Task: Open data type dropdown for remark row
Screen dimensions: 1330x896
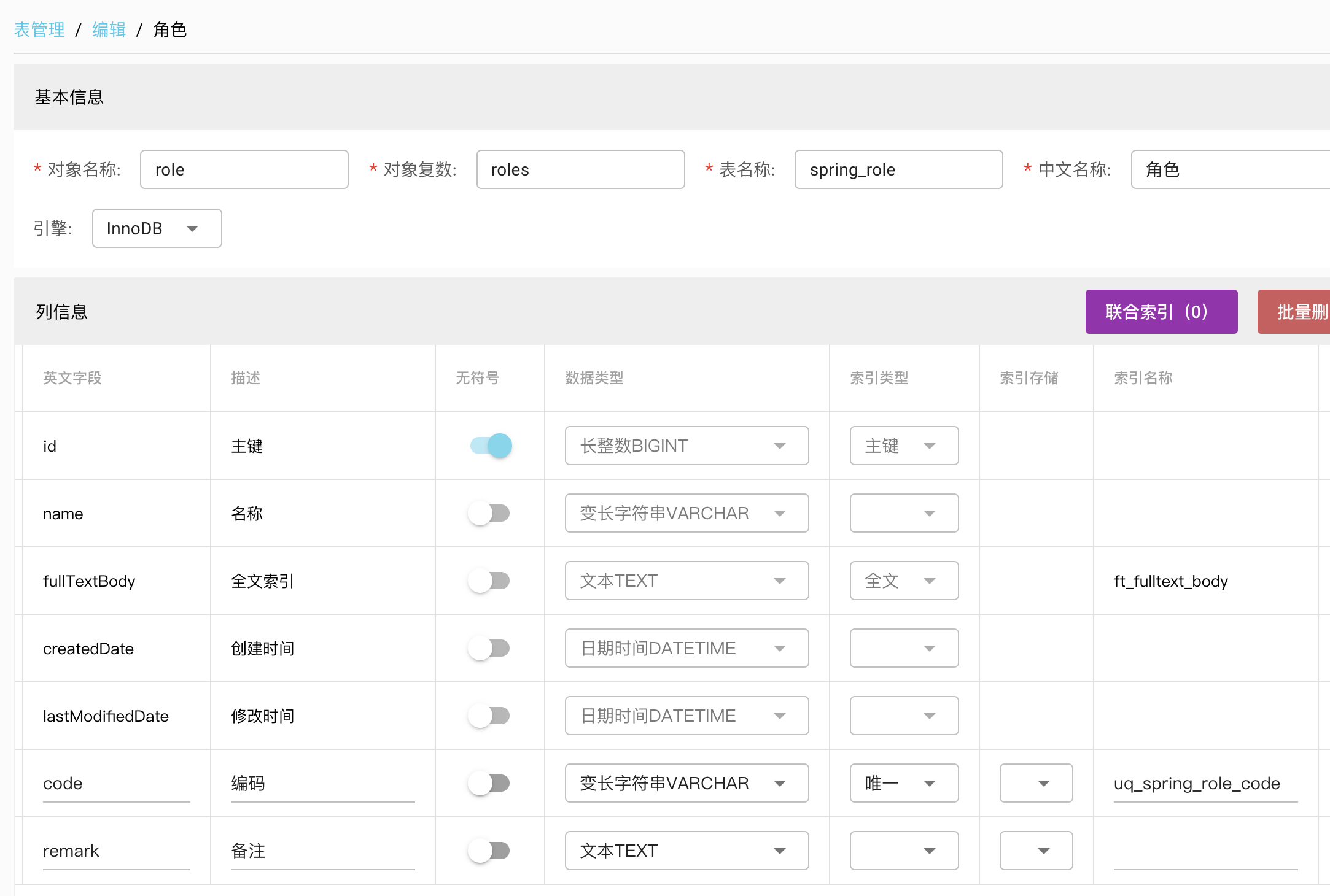Action: point(686,851)
